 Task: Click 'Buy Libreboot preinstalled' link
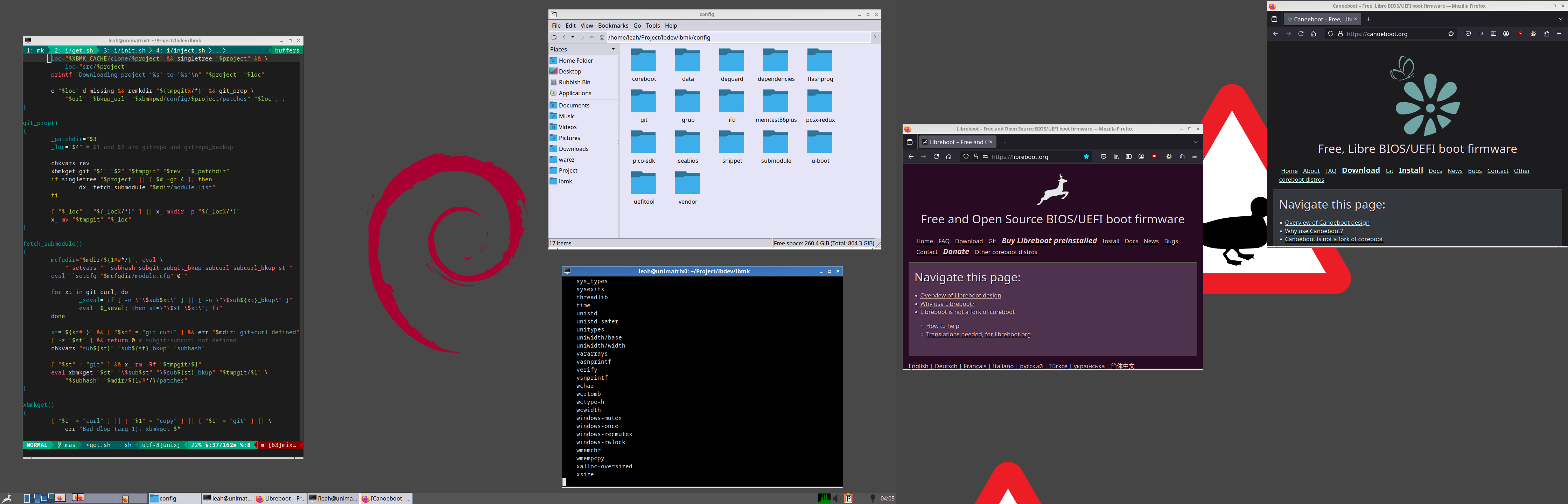click(1049, 240)
